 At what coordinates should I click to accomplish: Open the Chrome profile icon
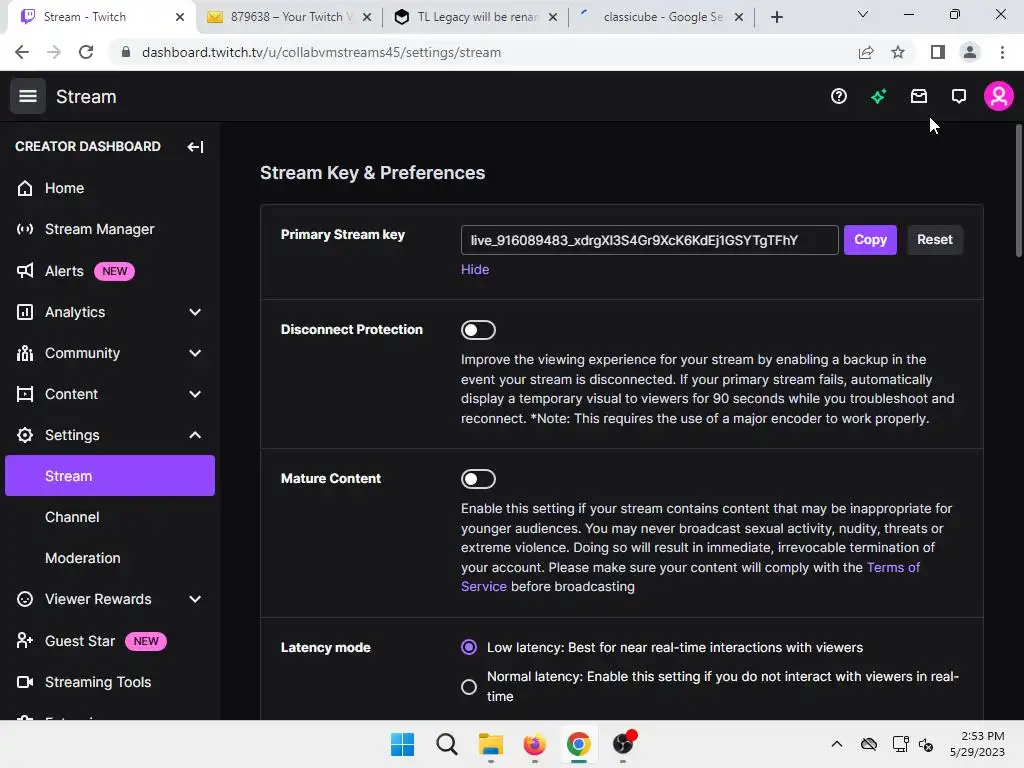(970, 52)
